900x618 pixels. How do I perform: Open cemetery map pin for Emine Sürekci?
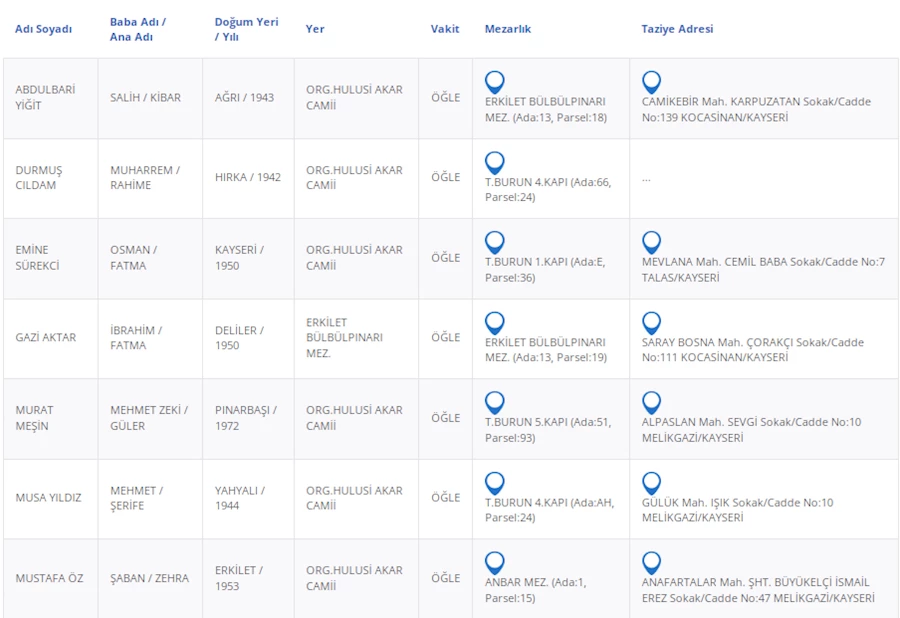click(x=494, y=242)
